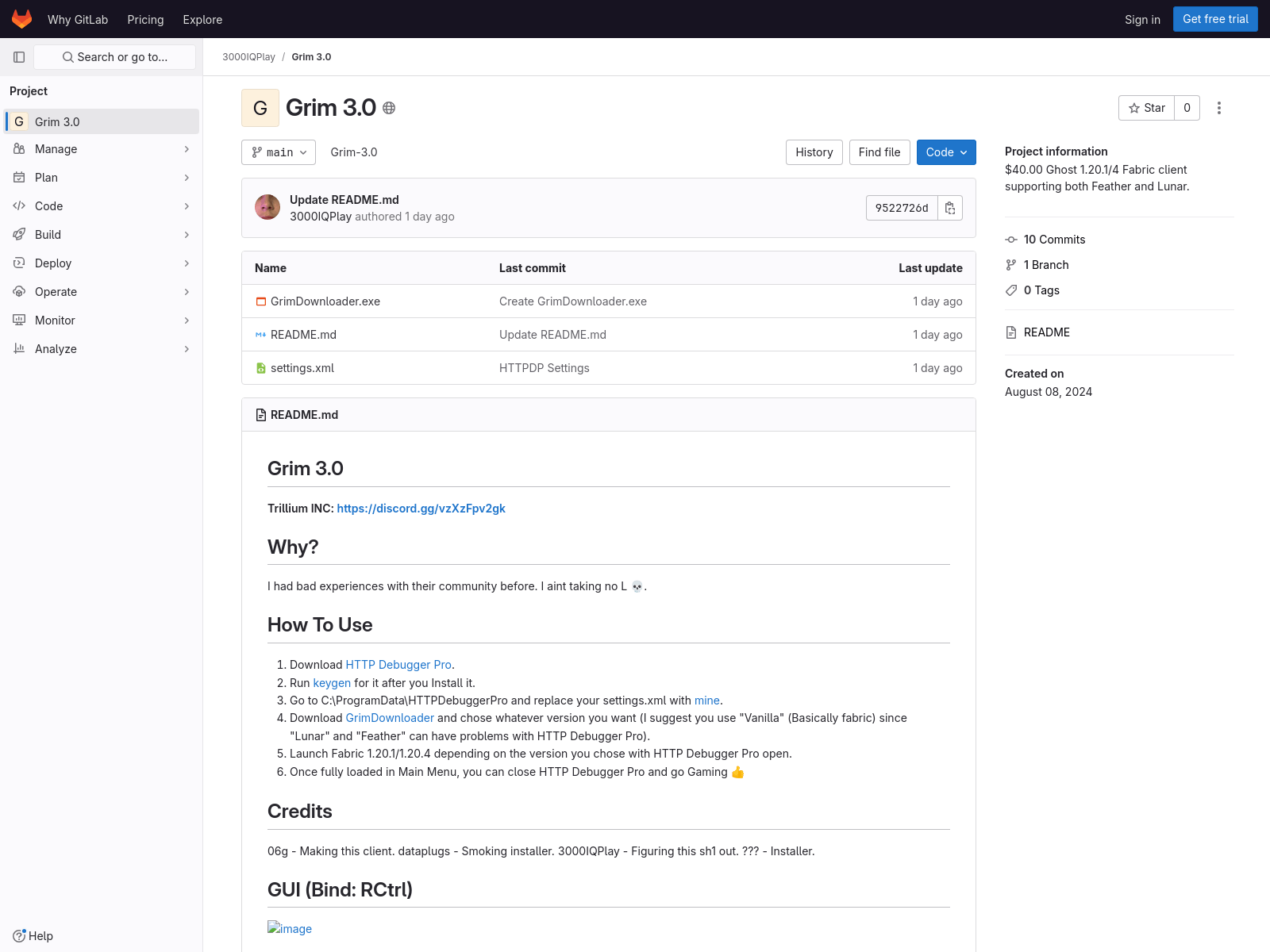
Task: Open the blue Code dropdown button
Action: (946, 152)
